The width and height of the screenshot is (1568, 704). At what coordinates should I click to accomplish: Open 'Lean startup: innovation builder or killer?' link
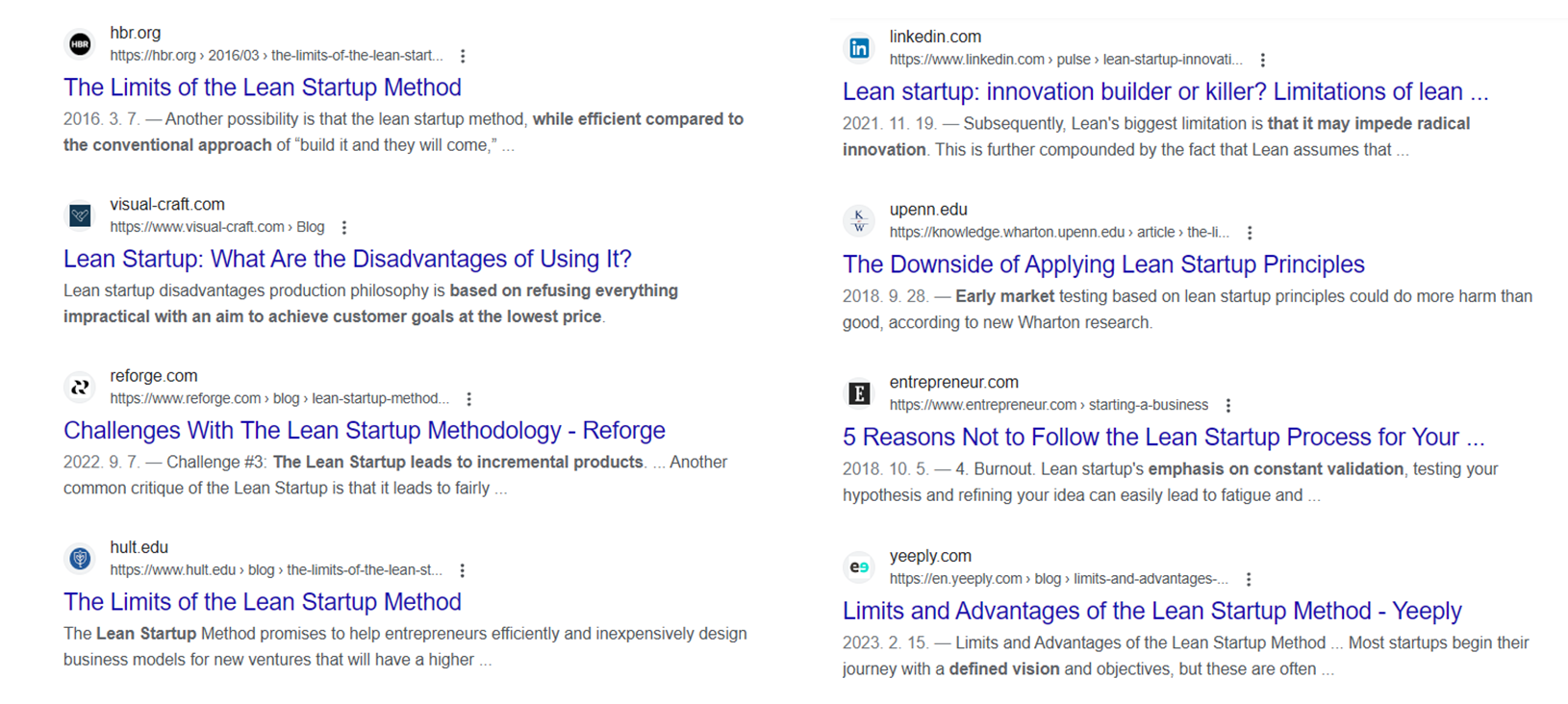[x=1165, y=92]
